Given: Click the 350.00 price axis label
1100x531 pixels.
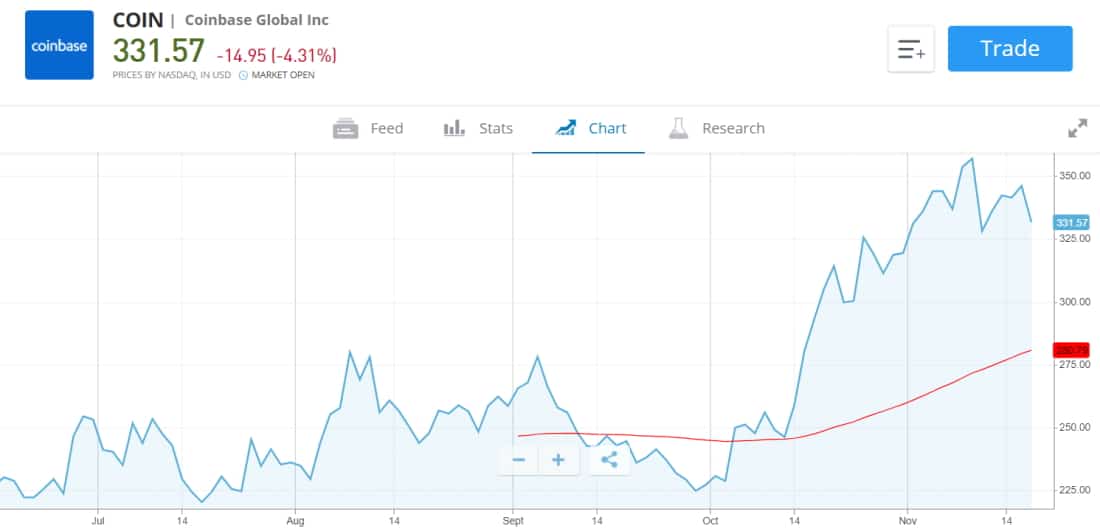Looking at the screenshot, I should click(x=1075, y=175).
